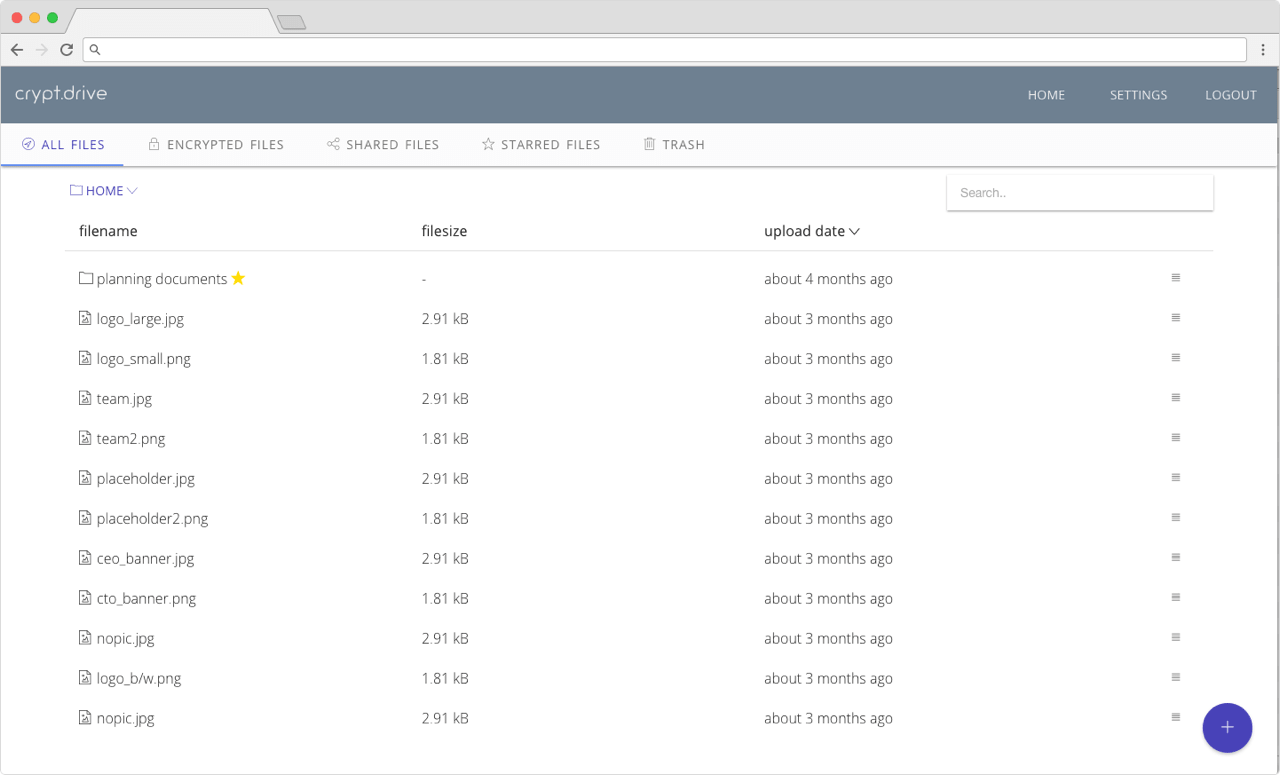Click the image file icon of logo_b/w.png

85,678
